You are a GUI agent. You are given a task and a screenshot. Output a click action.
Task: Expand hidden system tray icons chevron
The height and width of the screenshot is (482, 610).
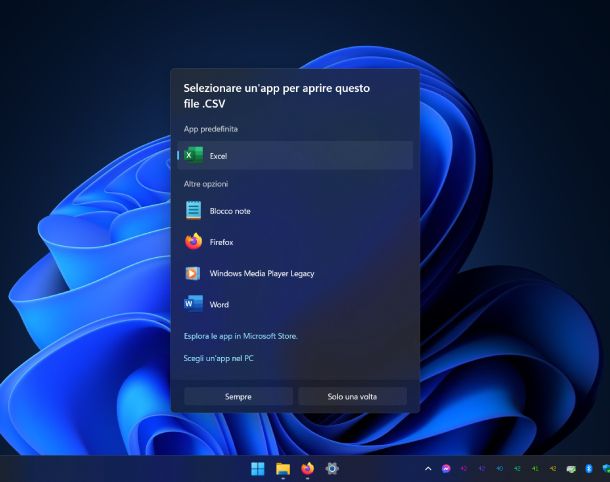point(428,468)
